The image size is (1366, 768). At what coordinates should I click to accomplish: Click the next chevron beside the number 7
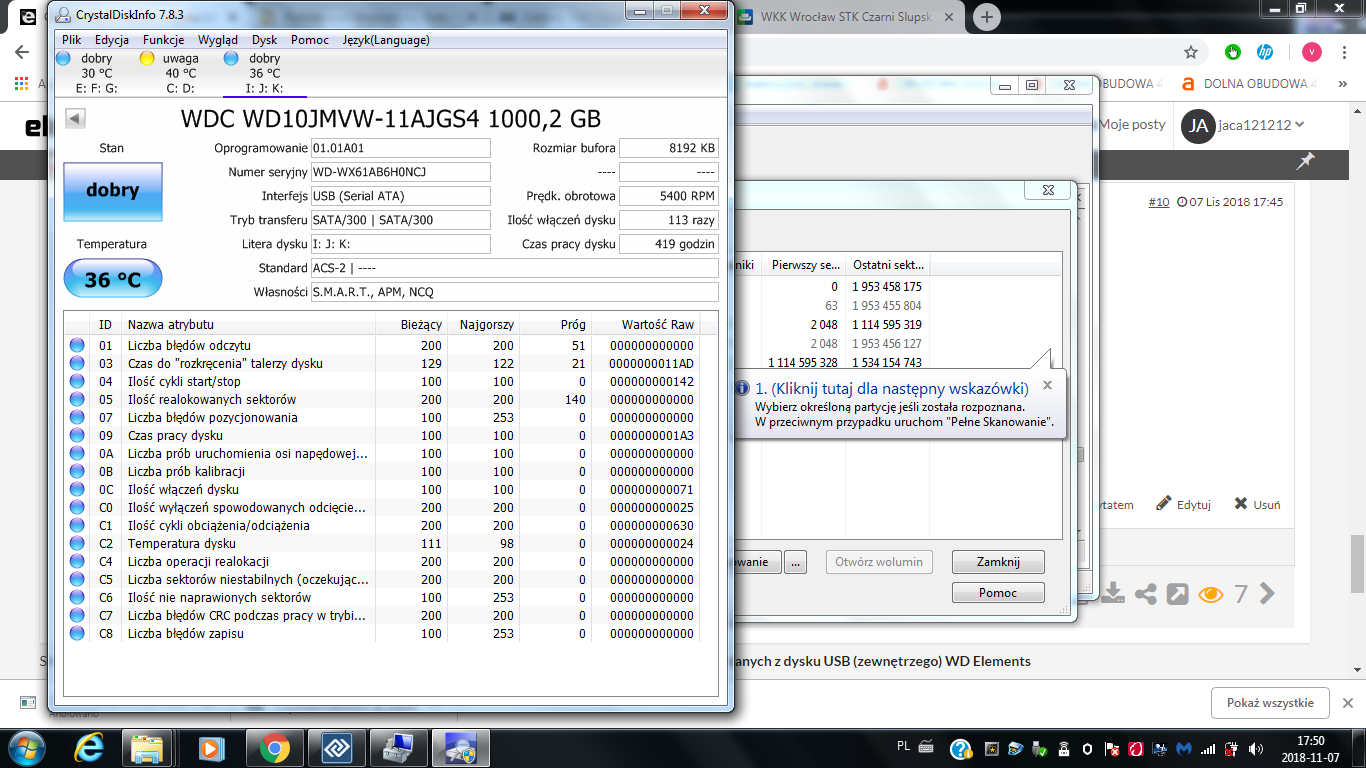point(1267,594)
